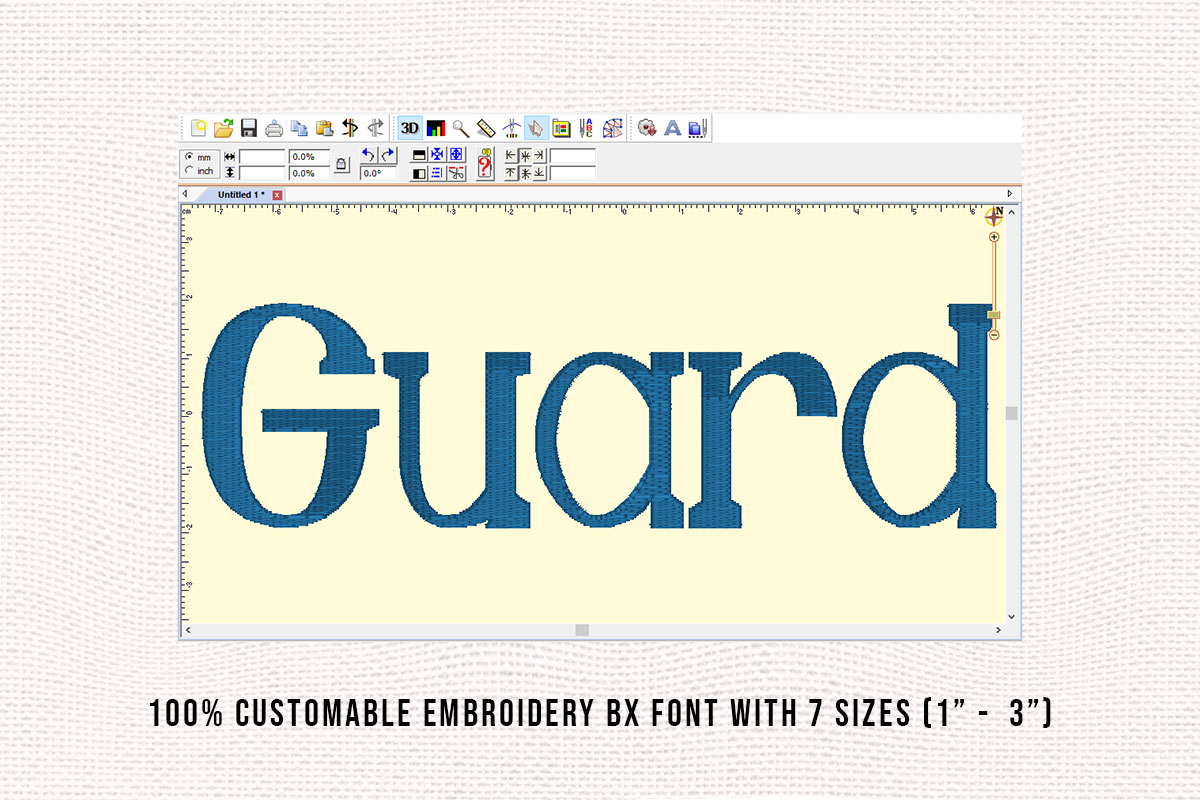This screenshot has height=800, width=1200.
Task: Click the blue A text icon
Action: click(x=673, y=128)
